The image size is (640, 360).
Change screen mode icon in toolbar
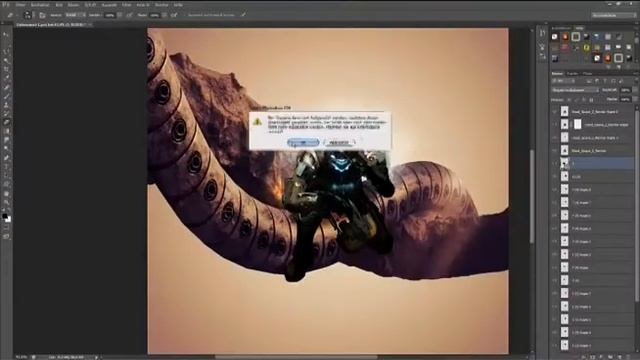coord(6,237)
